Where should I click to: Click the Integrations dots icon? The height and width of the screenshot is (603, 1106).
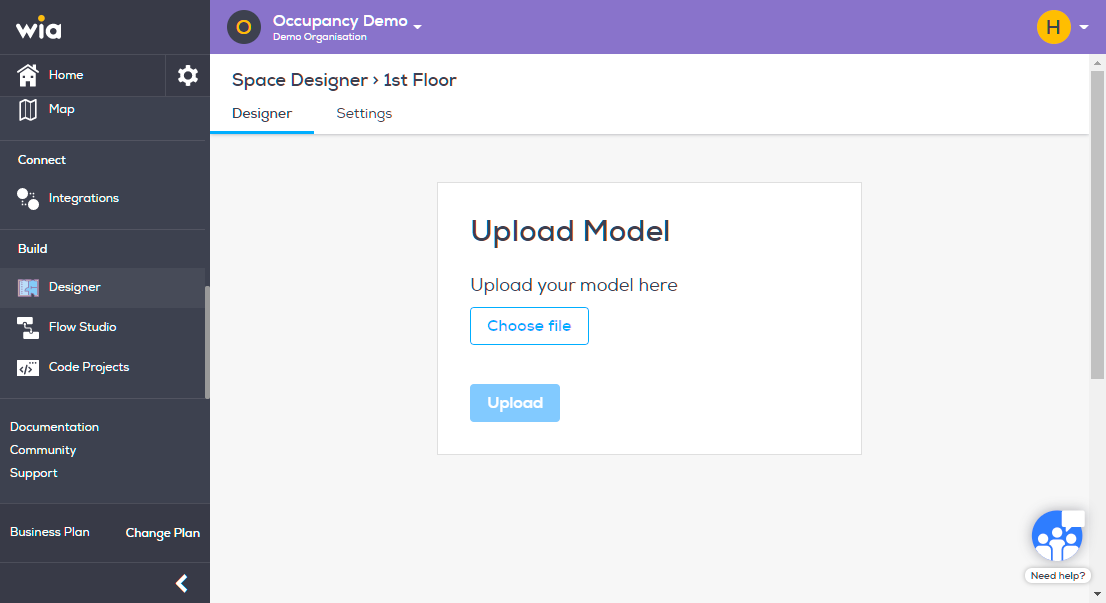tap(28, 198)
